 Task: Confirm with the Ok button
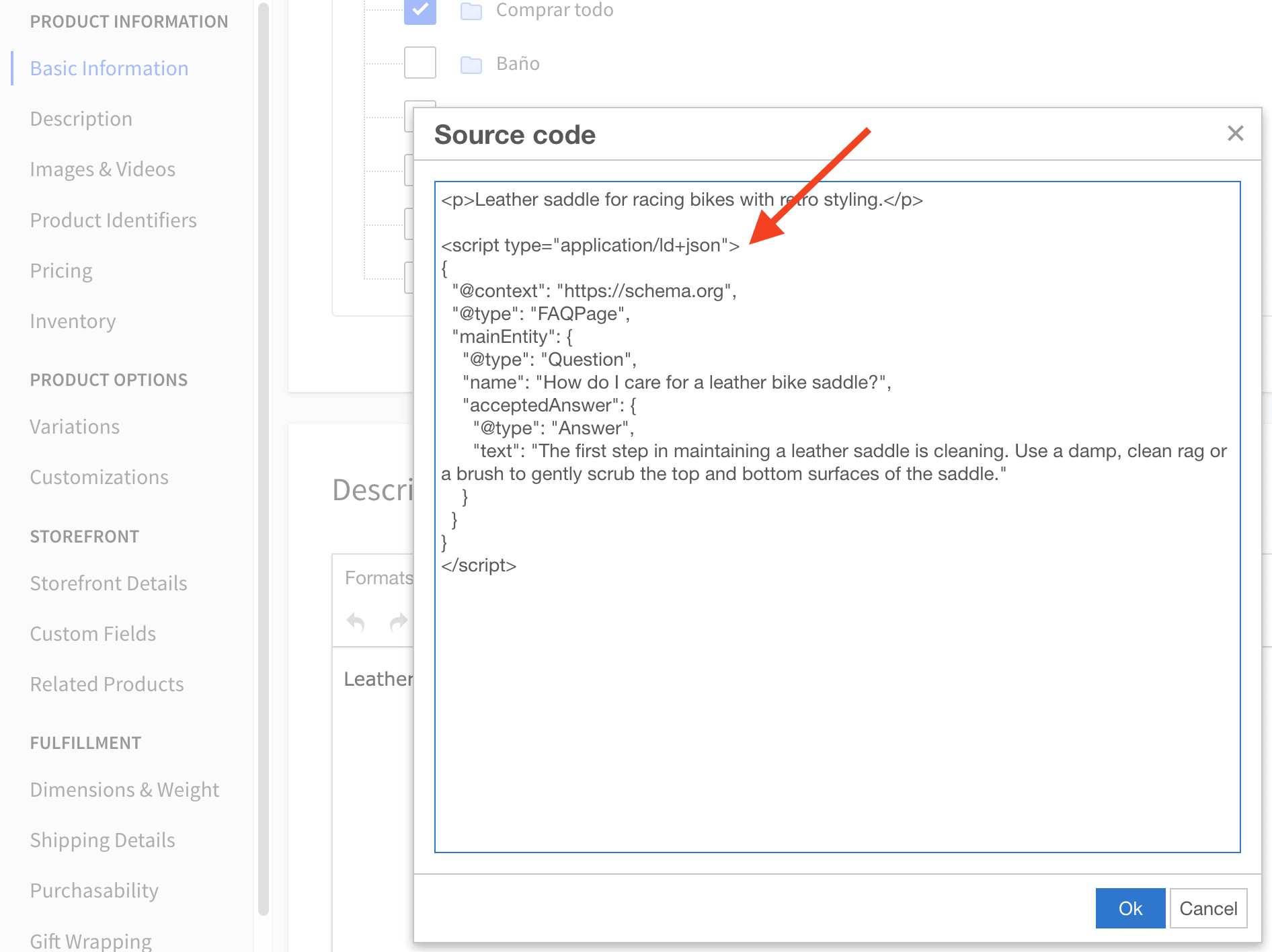(x=1130, y=908)
